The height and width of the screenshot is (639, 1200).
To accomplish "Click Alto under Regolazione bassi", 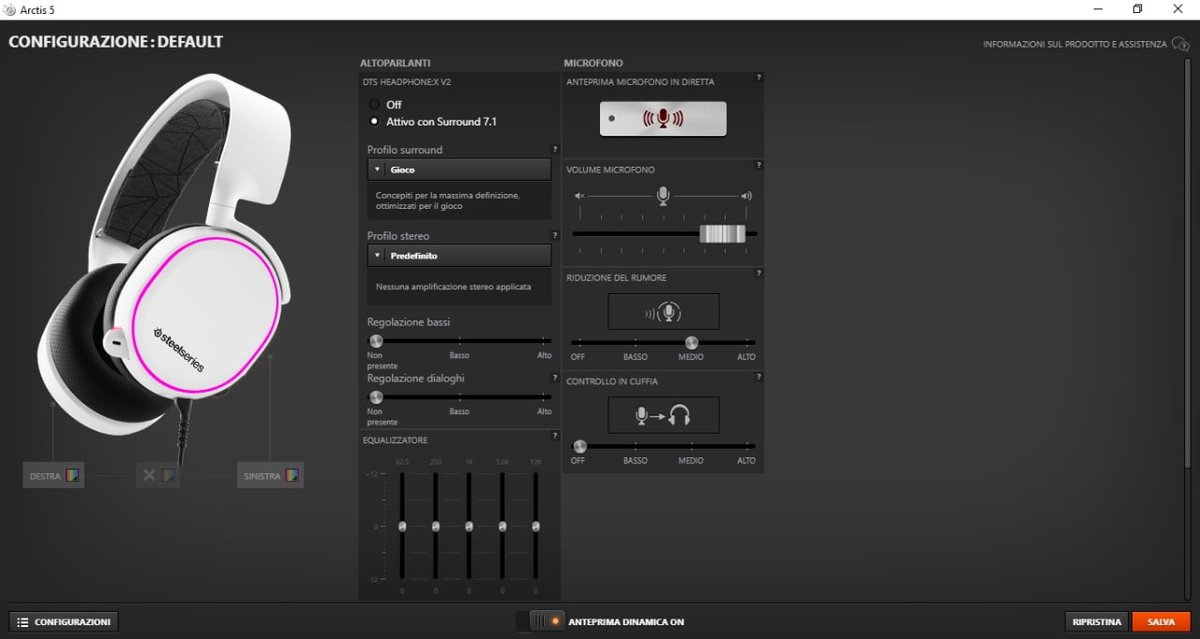I will point(544,355).
